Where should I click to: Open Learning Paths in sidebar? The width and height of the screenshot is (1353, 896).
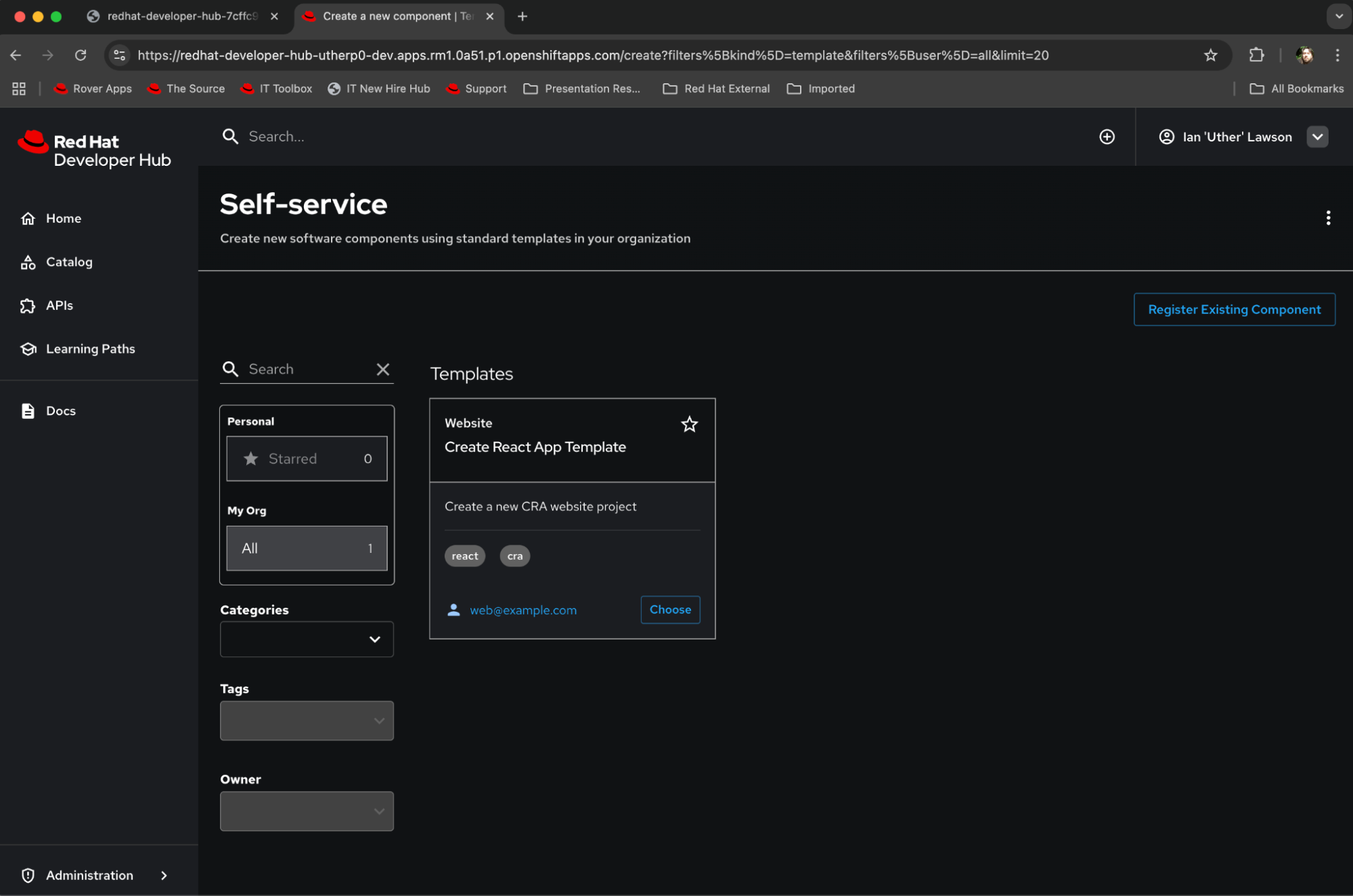(x=90, y=349)
